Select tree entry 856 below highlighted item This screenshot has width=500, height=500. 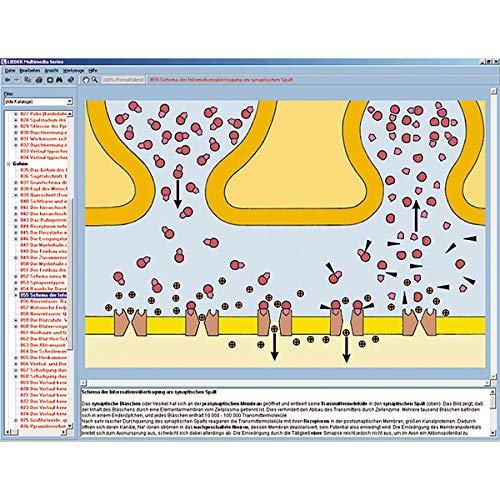44,301
